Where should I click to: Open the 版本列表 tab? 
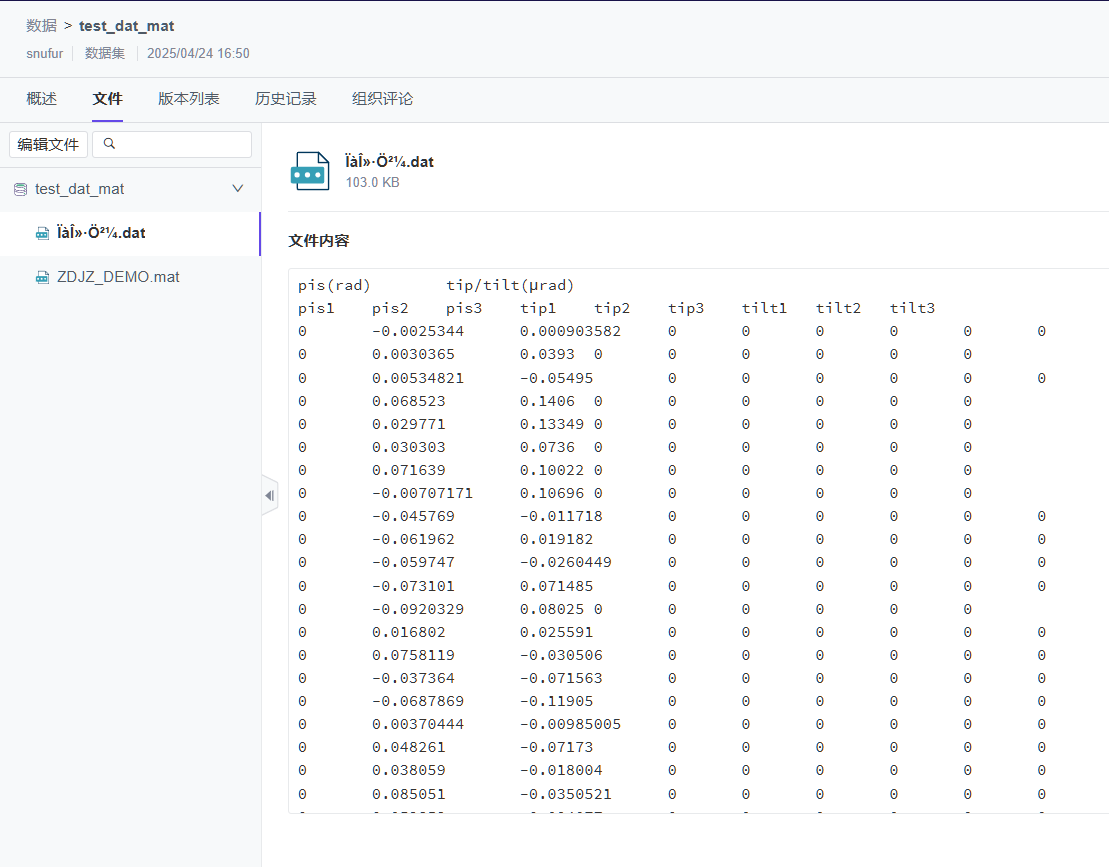point(189,99)
